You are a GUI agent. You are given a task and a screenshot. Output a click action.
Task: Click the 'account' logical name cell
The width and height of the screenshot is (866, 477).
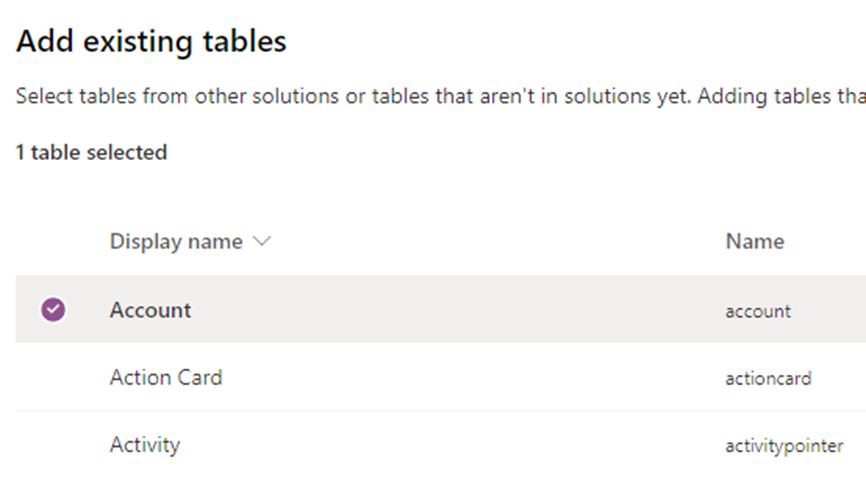click(x=758, y=311)
